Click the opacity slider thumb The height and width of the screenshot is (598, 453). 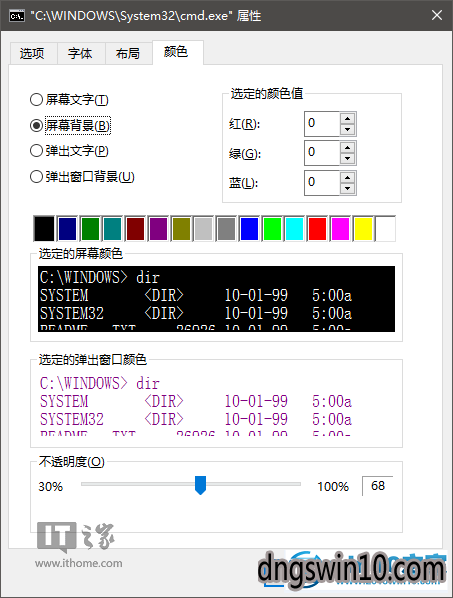200,485
